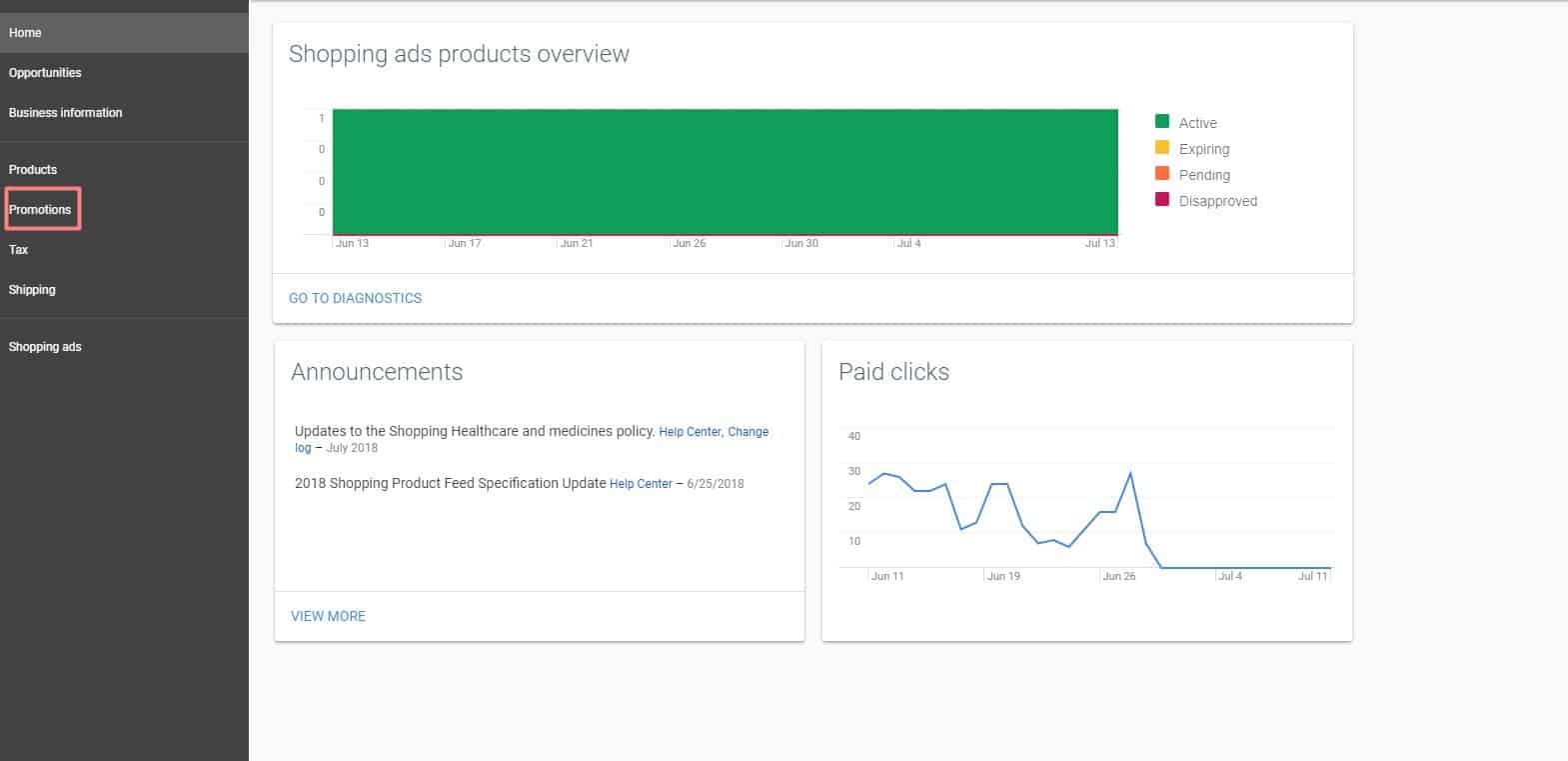Click the Disapproved legend label
The image size is (1568, 761).
(1218, 201)
